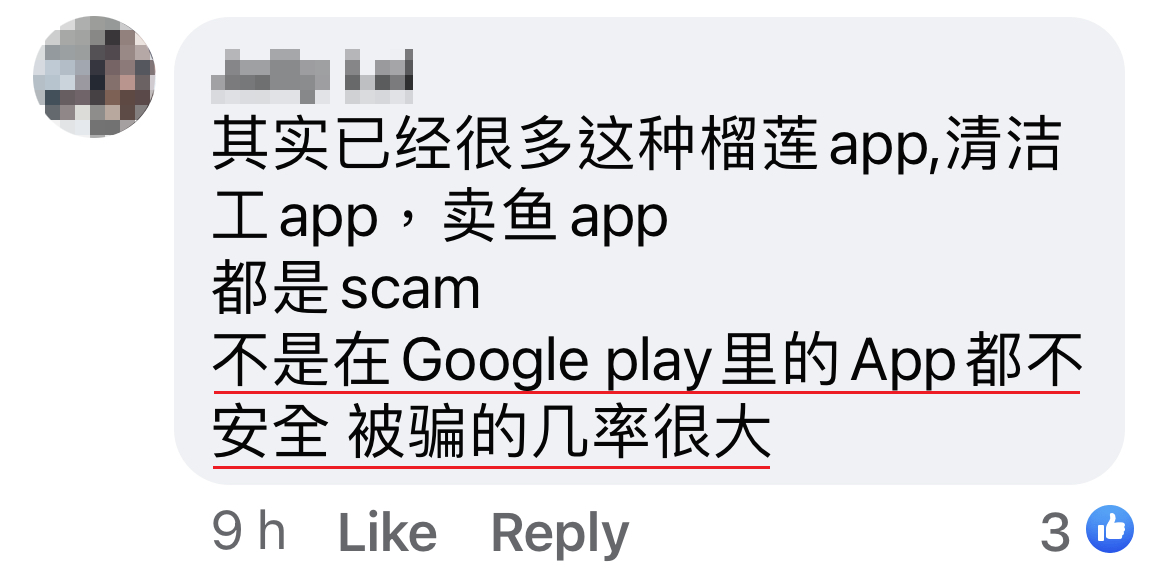Click the red underline below the Google play line

coord(647,391)
